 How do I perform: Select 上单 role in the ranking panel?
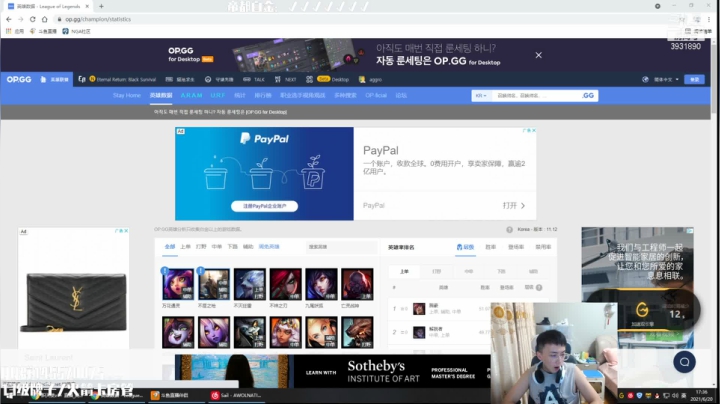pyautogui.click(x=404, y=271)
